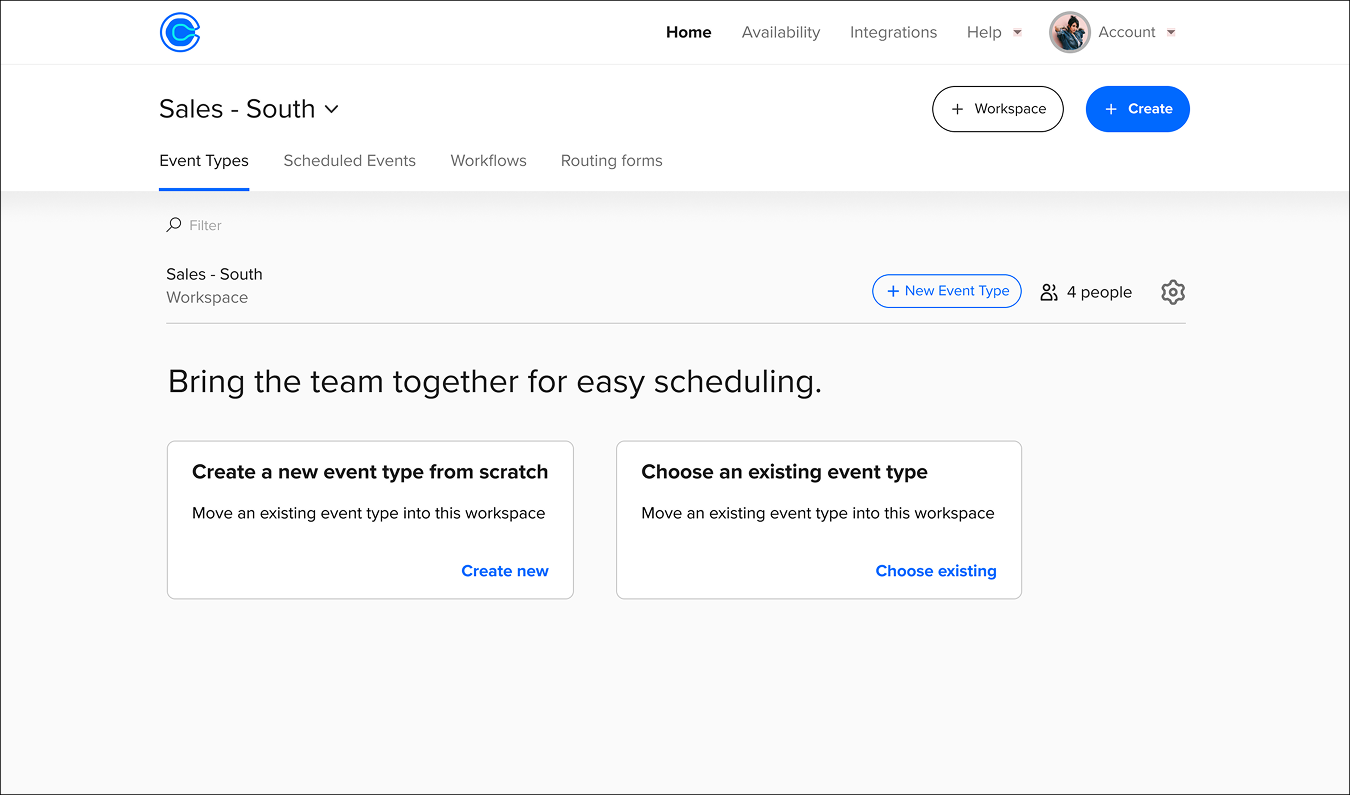Viewport: 1350px width, 795px height.
Task: Click the user profile avatar
Action: (x=1069, y=32)
